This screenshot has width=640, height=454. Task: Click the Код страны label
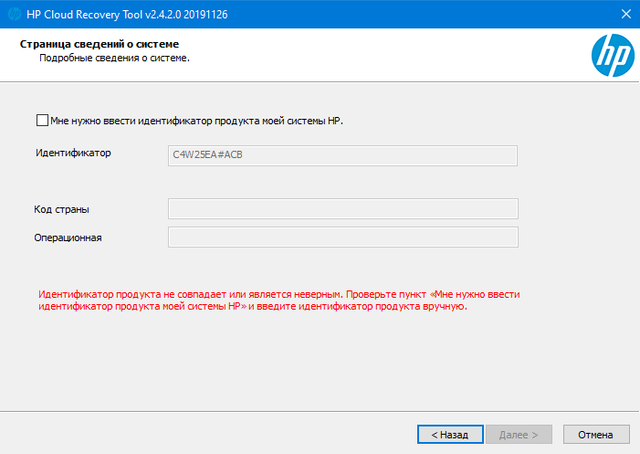[62, 209]
